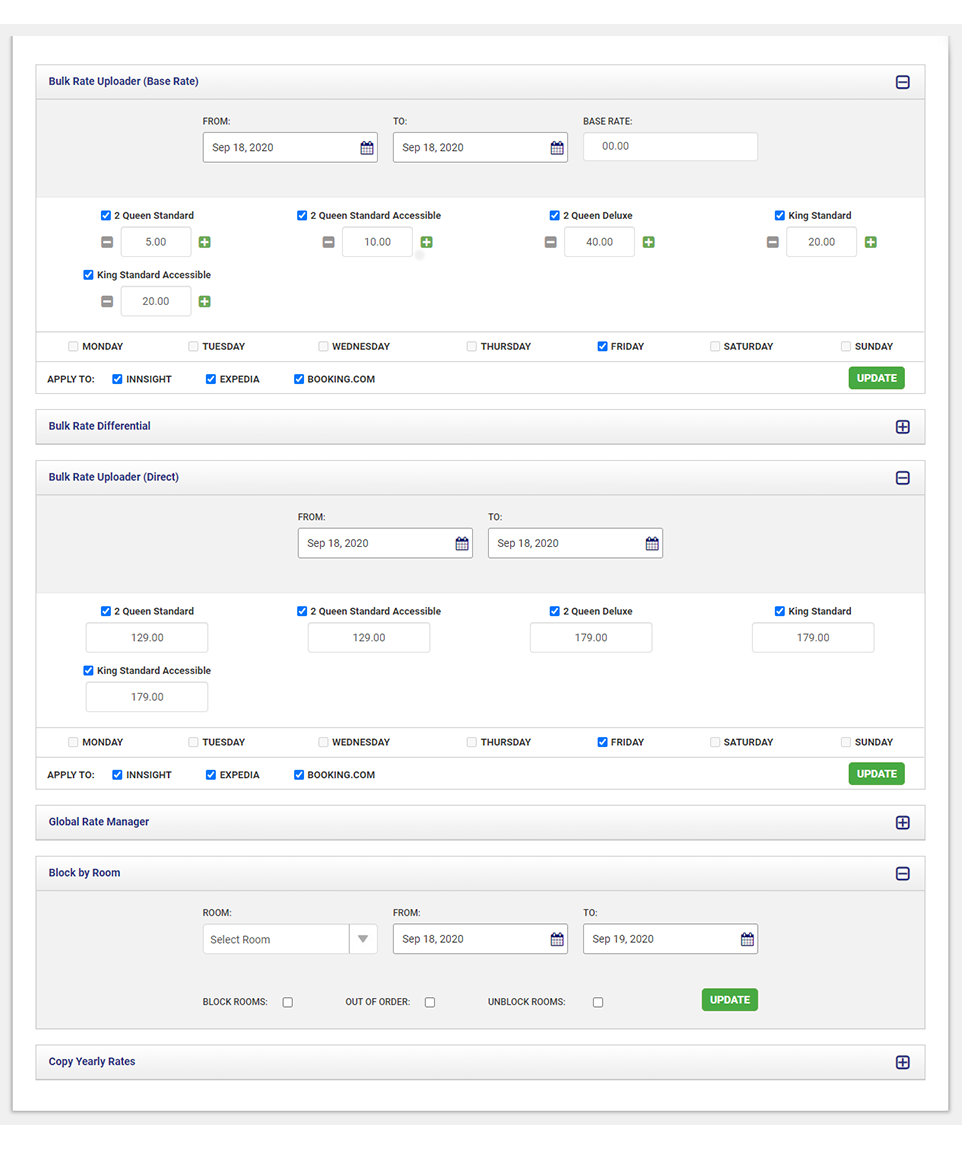Uncheck EXPEDIA in Base Rate apply-to row
Screen dimensions: 962x1152
tap(211, 379)
